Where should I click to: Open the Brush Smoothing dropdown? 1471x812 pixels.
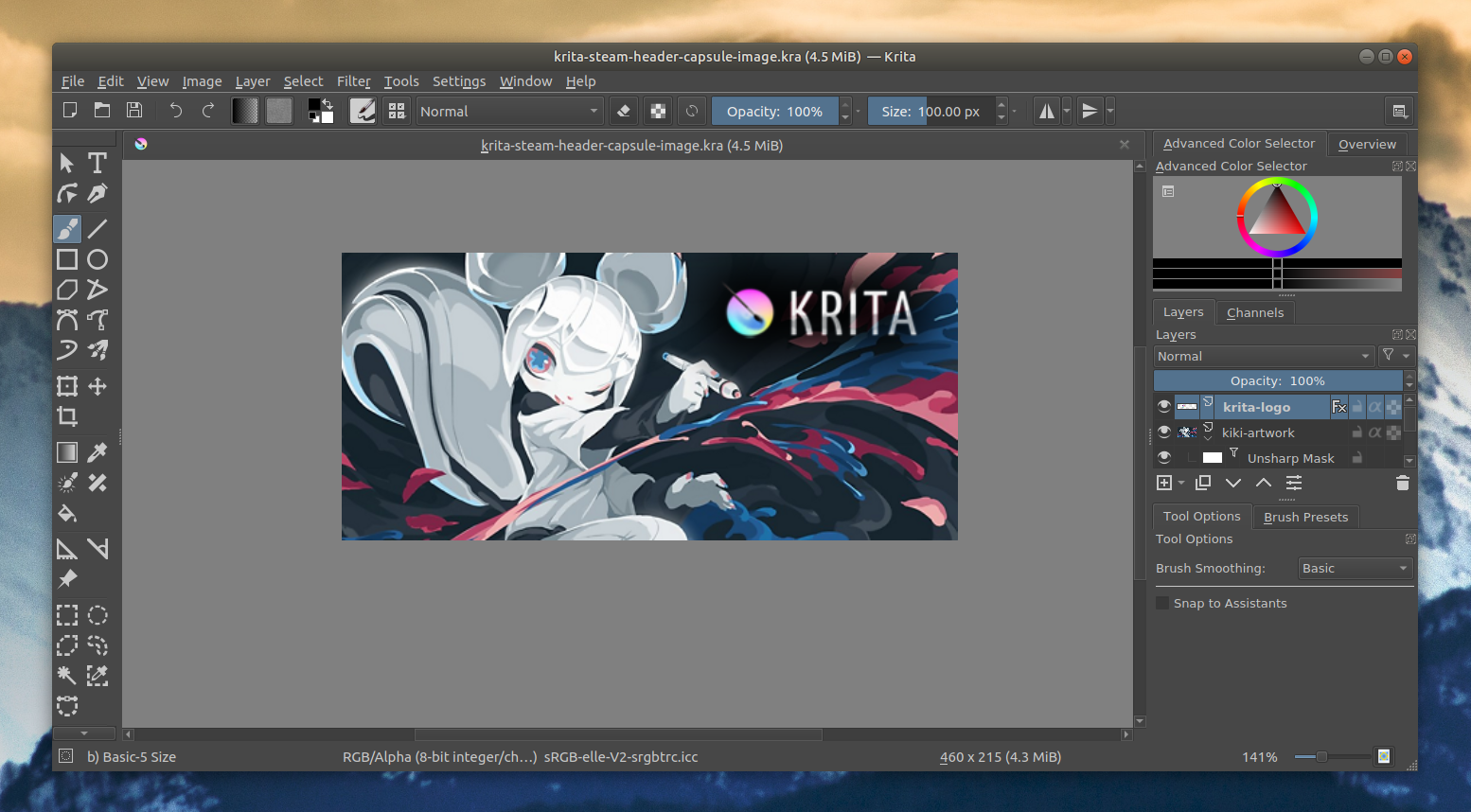pyautogui.click(x=1355, y=568)
